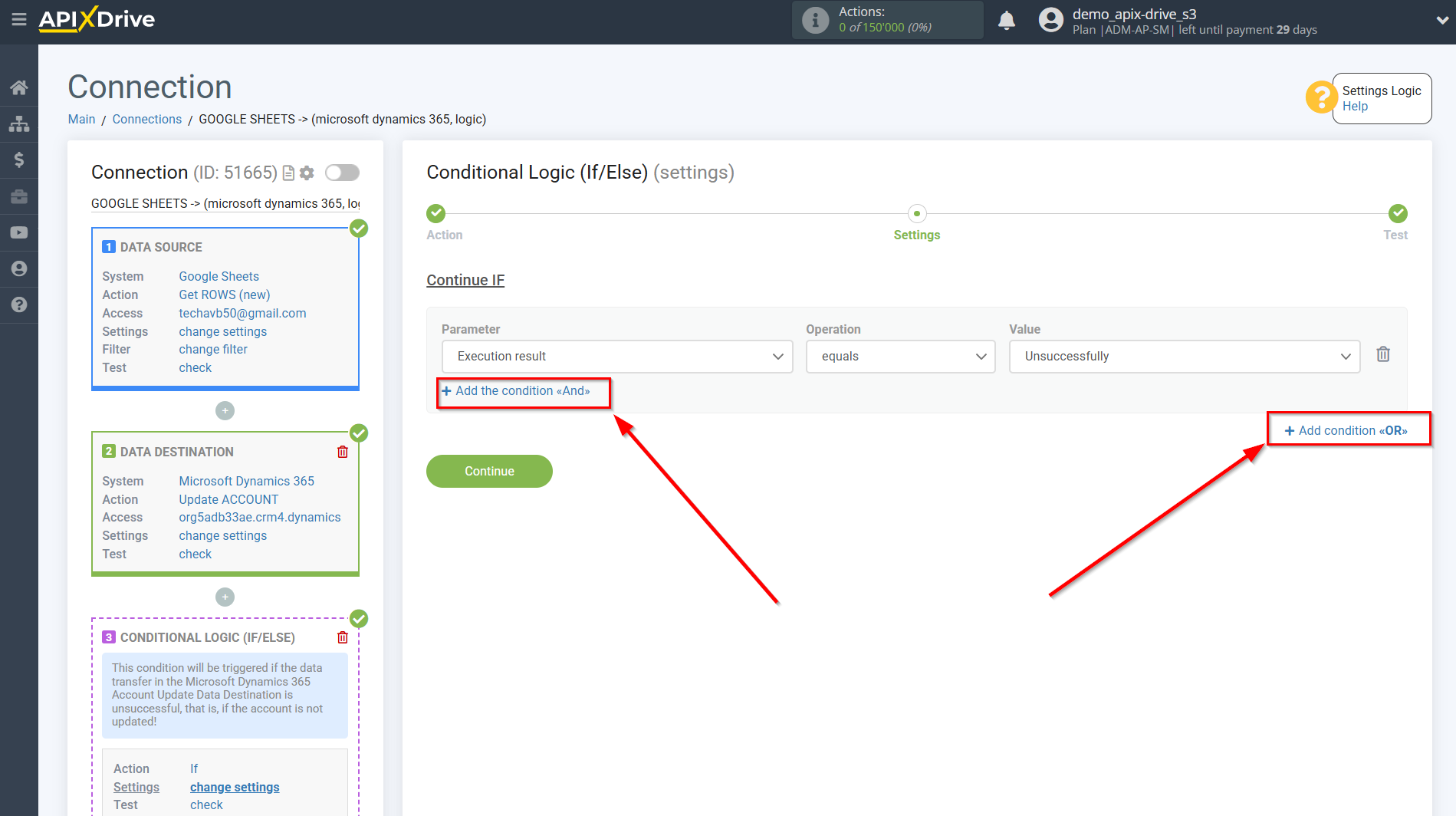The image size is (1456, 816).
Task: Click the Conditional Logic If action link
Action: click(194, 769)
